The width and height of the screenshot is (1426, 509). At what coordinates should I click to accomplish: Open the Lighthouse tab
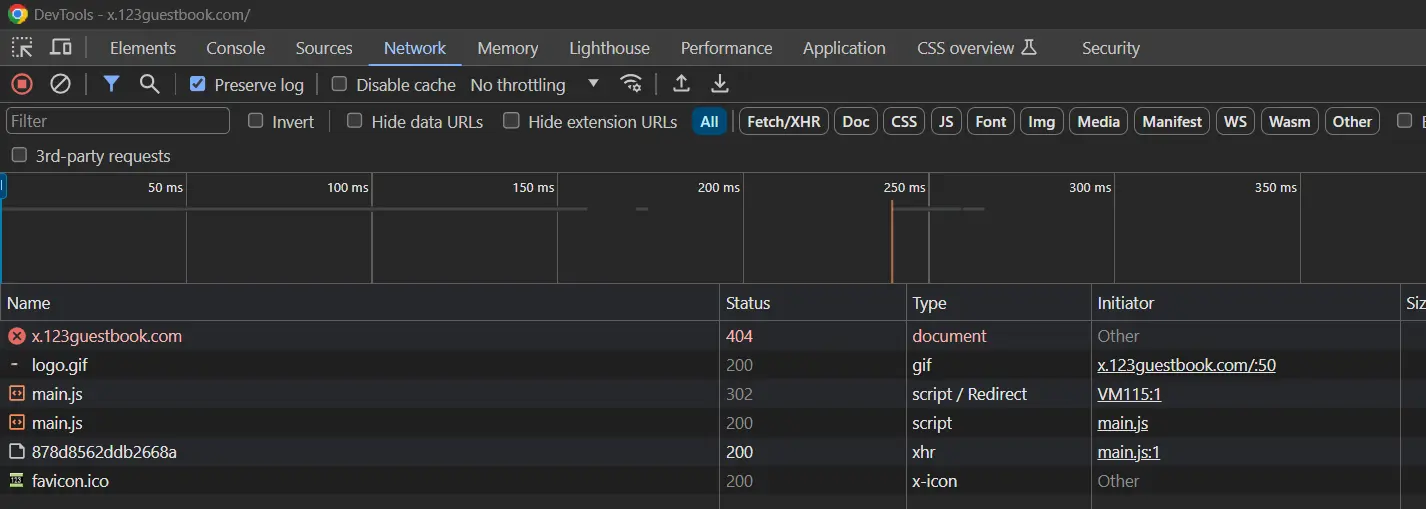point(609,47)
